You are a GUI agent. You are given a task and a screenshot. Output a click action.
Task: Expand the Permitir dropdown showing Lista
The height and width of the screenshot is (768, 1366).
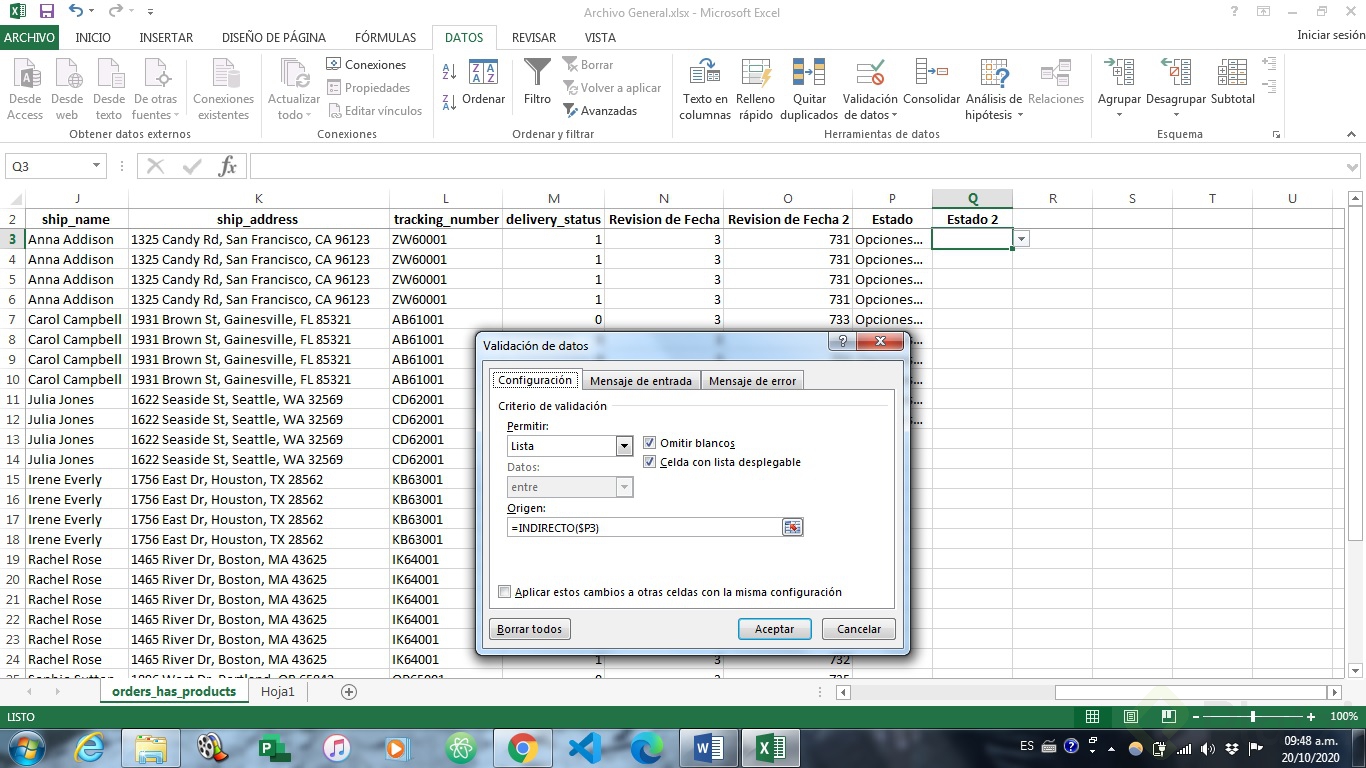624,446
